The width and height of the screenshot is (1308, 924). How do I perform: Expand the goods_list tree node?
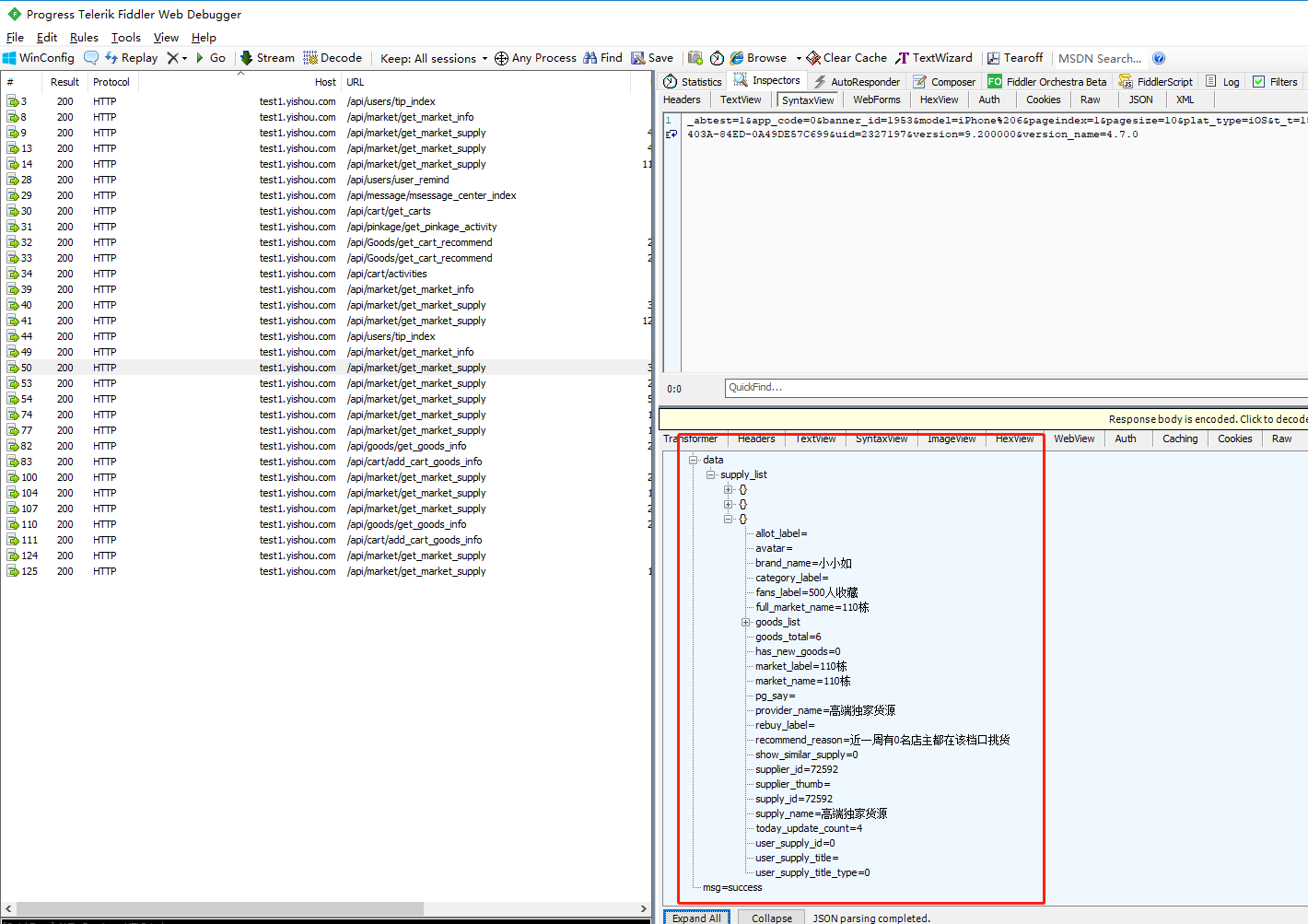(745, 622)
